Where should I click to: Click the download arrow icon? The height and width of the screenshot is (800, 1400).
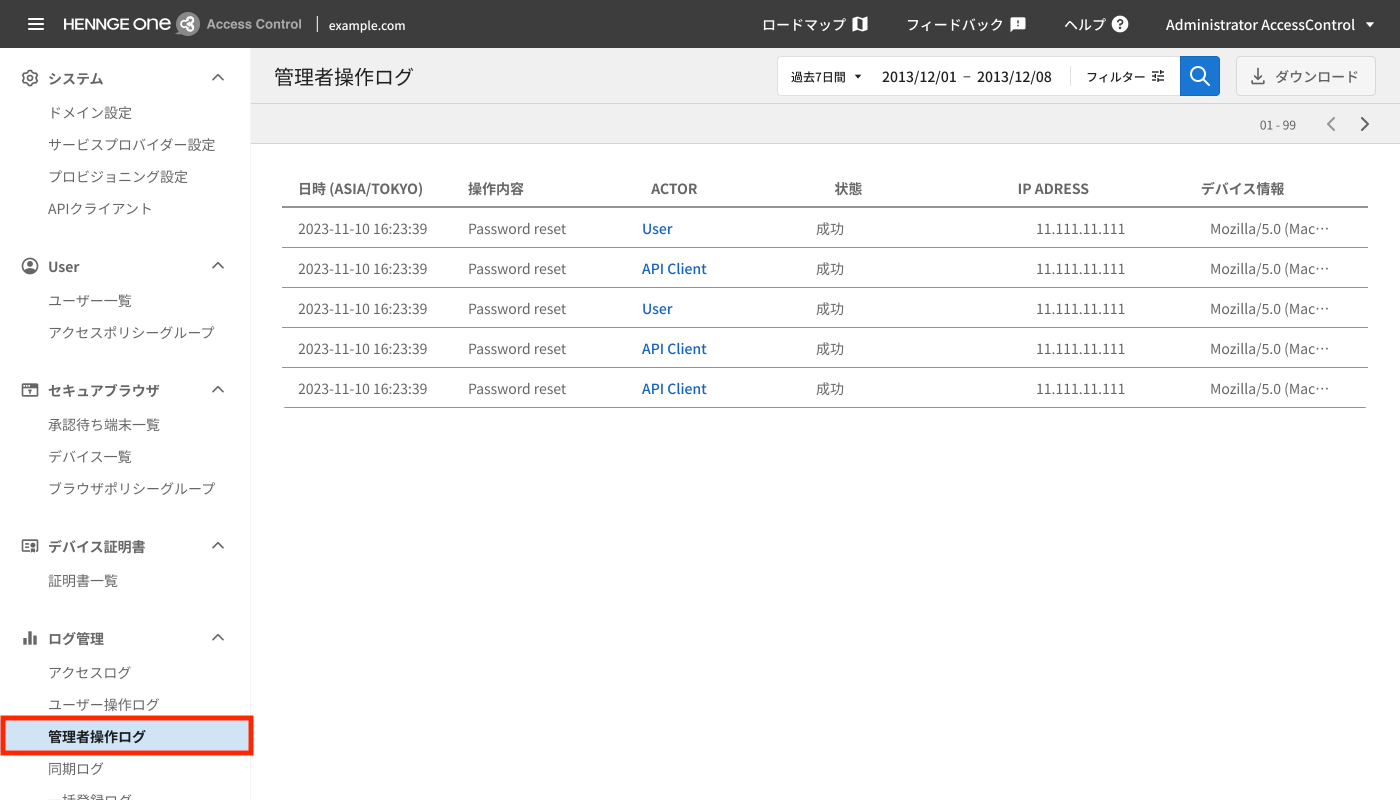point(1258,76)
